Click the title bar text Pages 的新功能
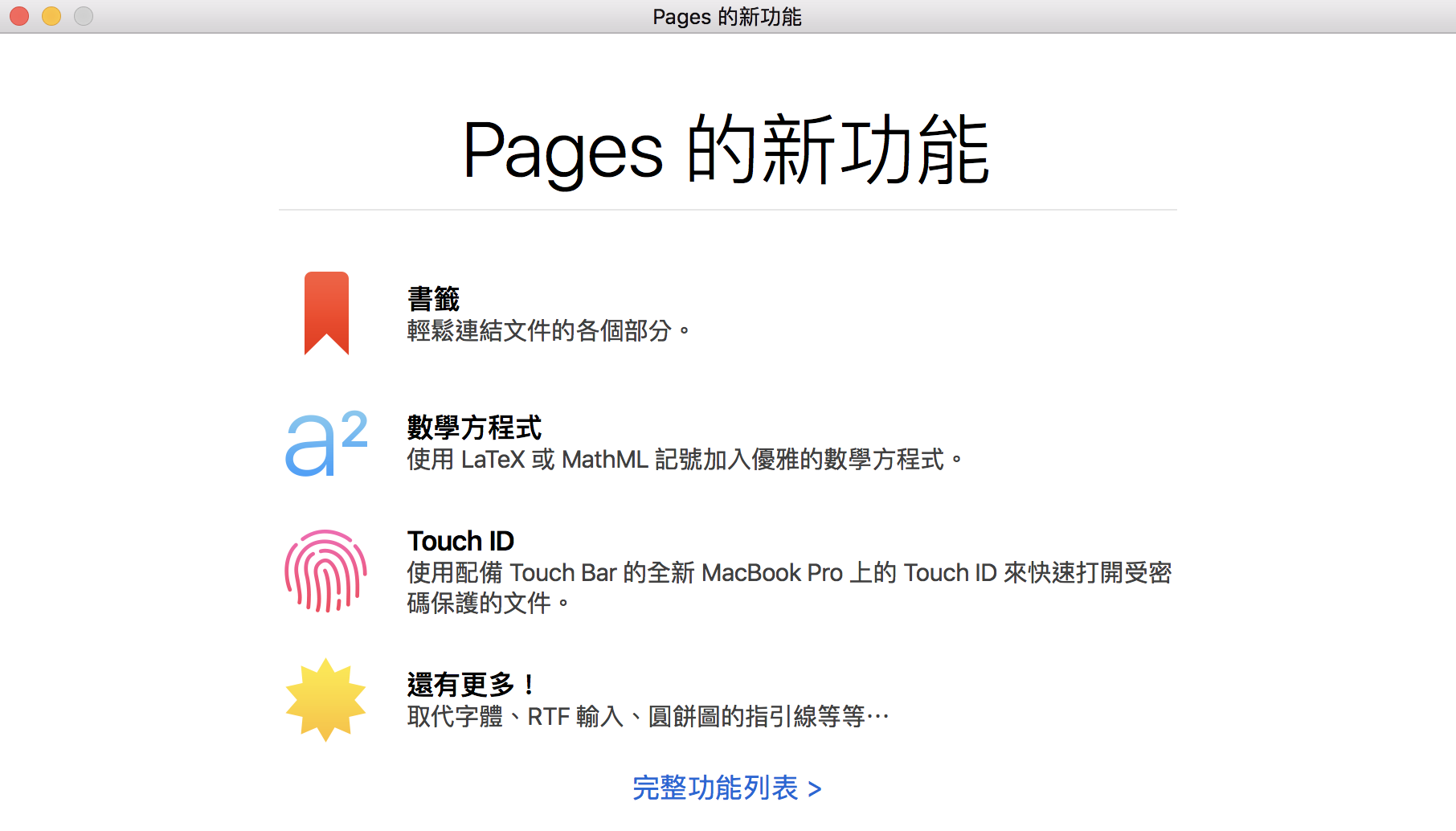Image resolution: width=1456 pixels, height=831 pixels. pyautogui.click(x=726, y=17)
